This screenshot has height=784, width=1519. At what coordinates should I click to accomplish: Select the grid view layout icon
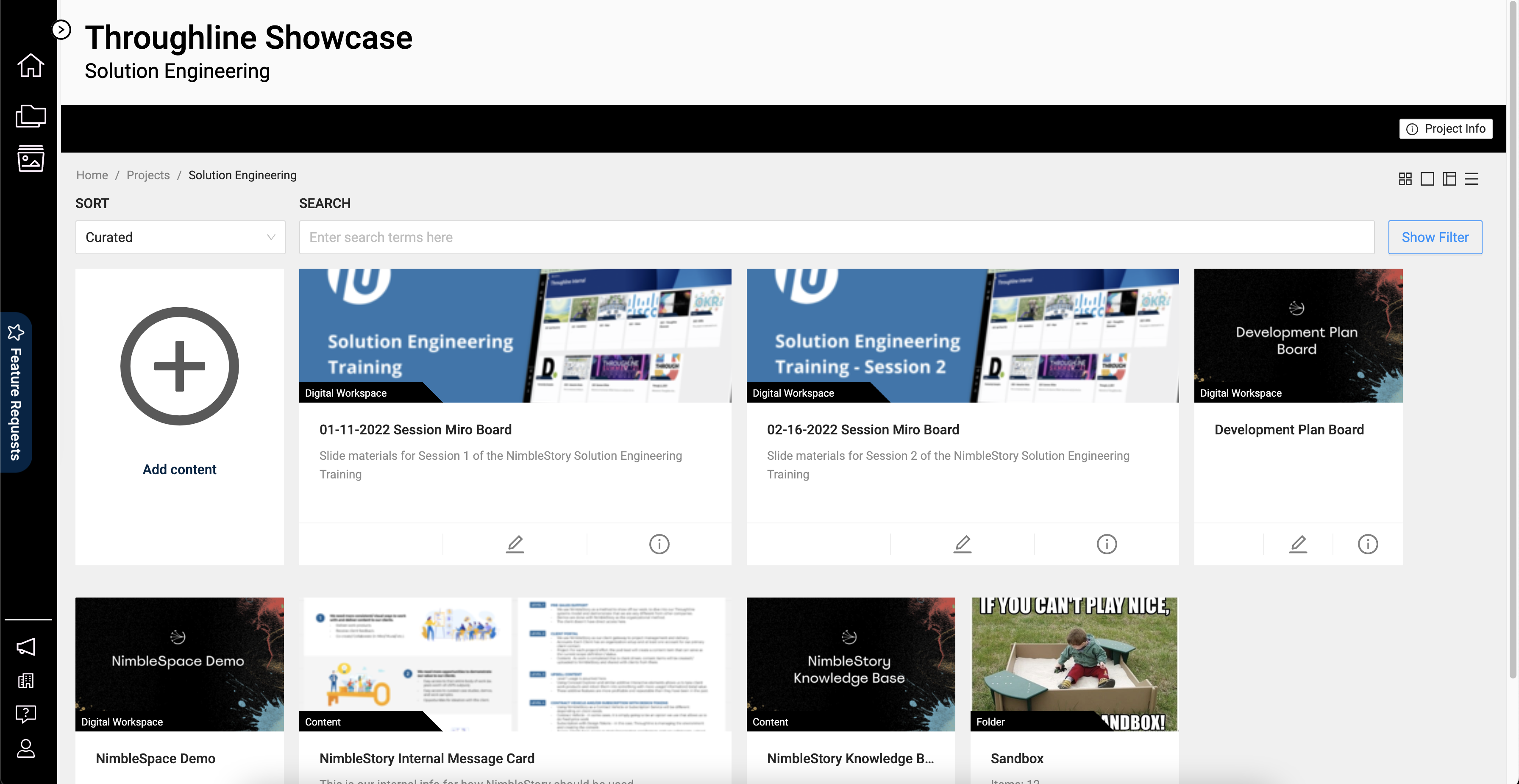coord(1405,178)
